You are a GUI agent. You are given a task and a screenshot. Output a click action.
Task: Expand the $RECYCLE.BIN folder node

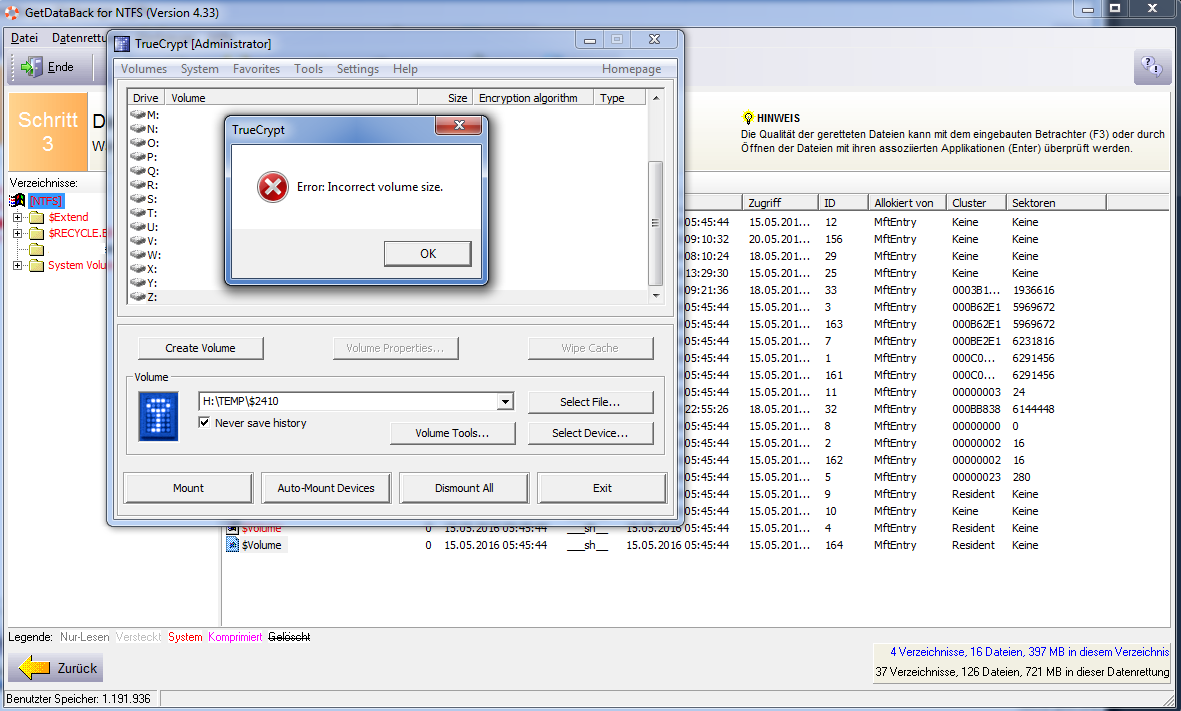coord(17,233)
